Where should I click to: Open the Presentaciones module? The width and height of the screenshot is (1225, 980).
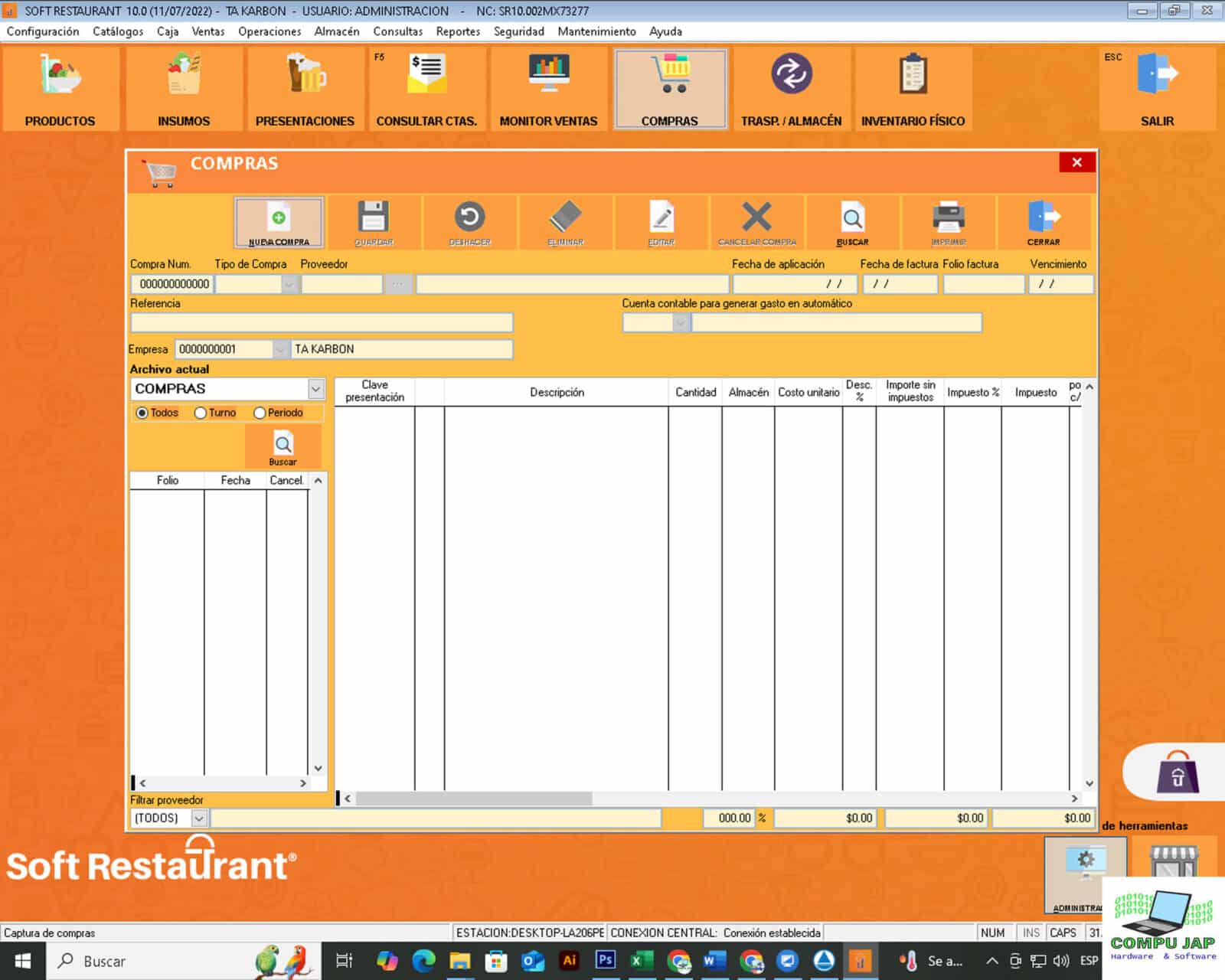click(x=305, y=88)
